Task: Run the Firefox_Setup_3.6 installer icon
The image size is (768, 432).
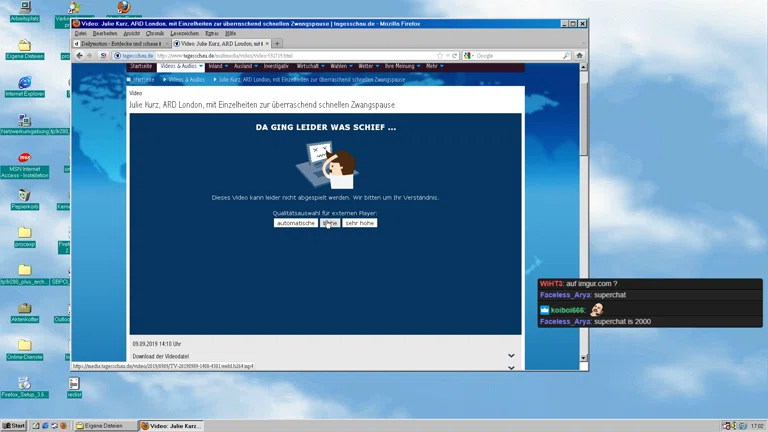Action: (x=24, y=387)
